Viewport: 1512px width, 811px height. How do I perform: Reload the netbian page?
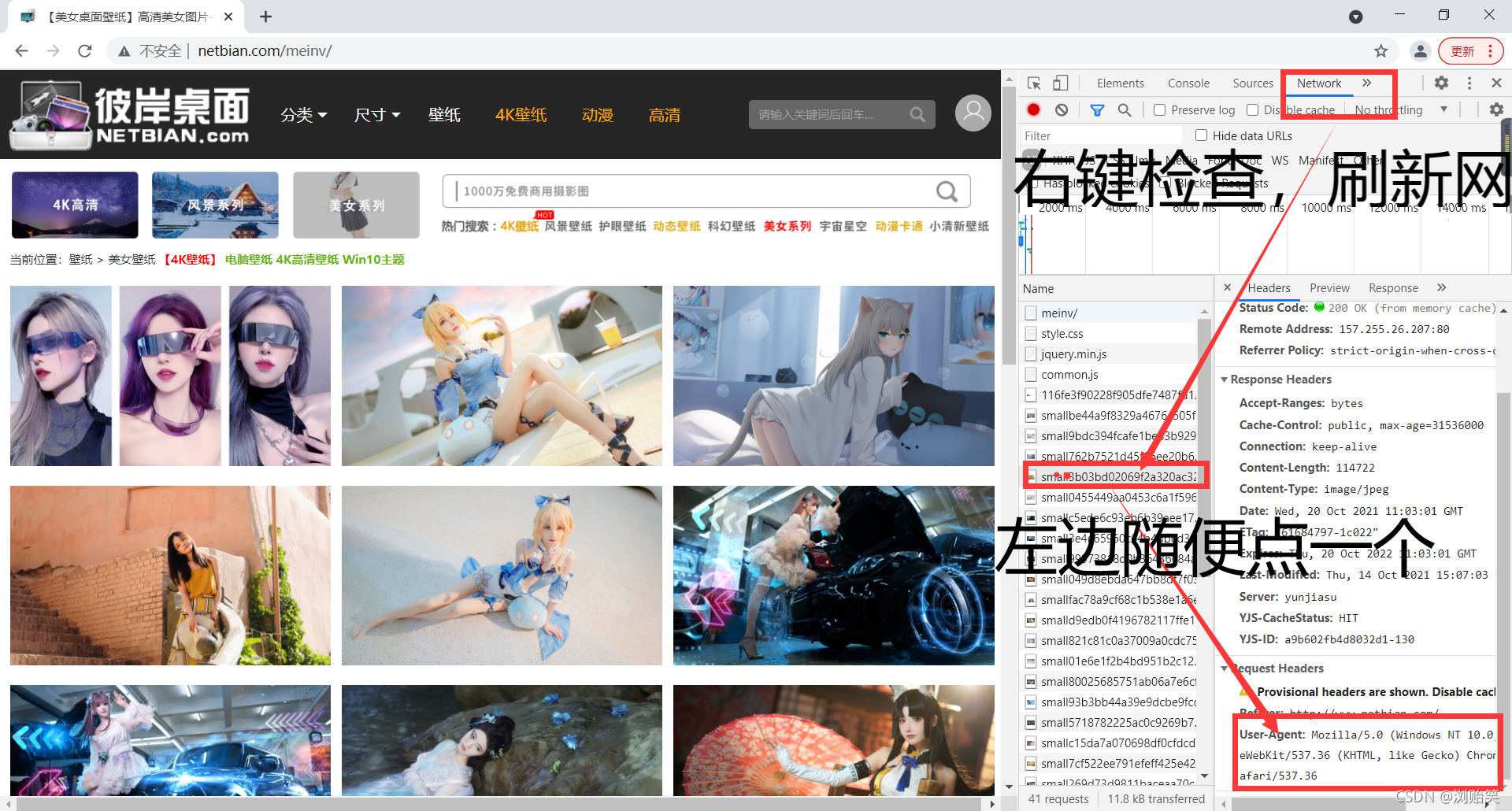coord(85,51)
